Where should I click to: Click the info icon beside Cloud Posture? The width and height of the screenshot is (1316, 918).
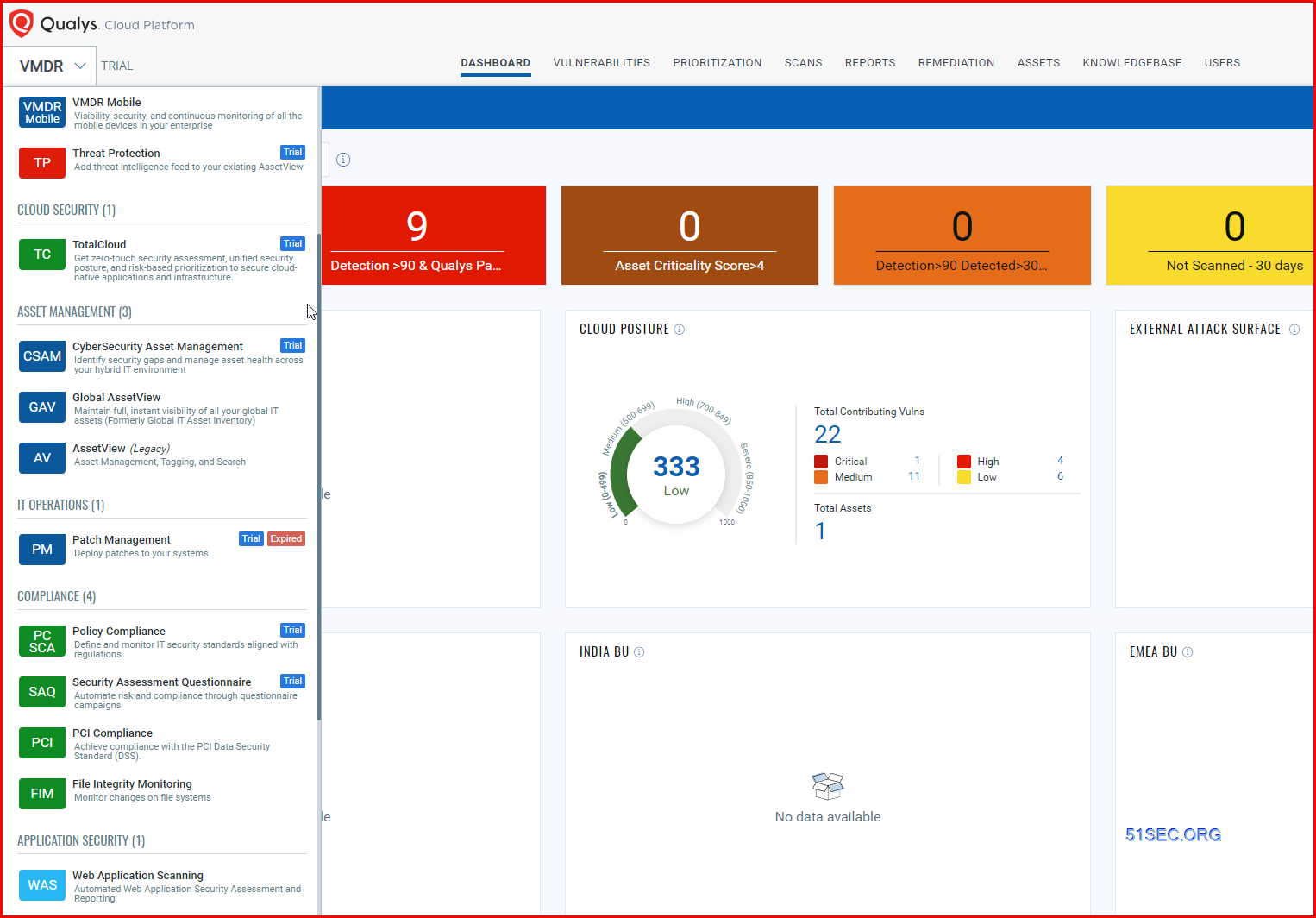click(x=680, y=330)
